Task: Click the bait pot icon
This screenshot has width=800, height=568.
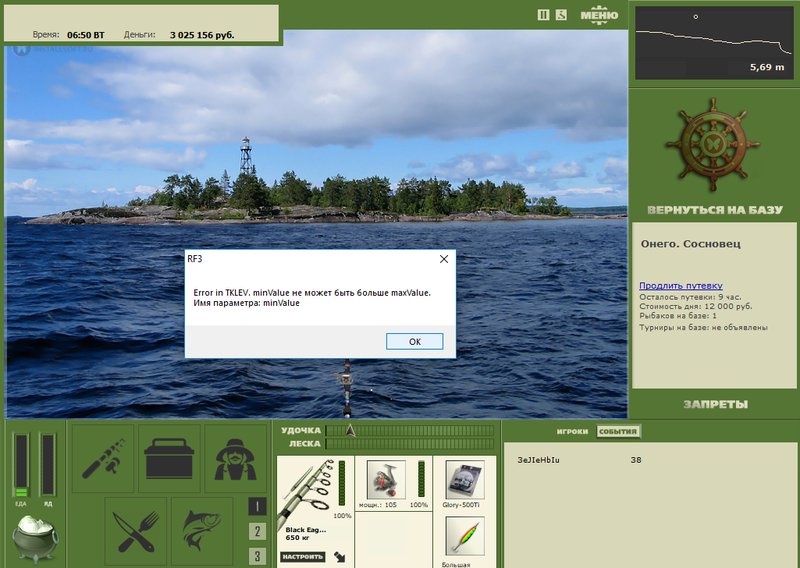Action: click(x=35, y=538)
